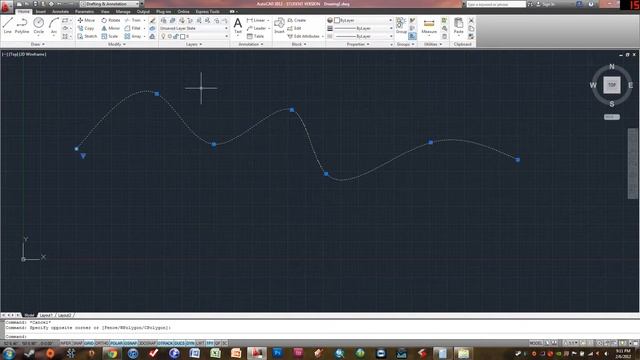Viewport: 640px width, 360px height.
Task: Click the Measure tool
Action: (429, 26)
